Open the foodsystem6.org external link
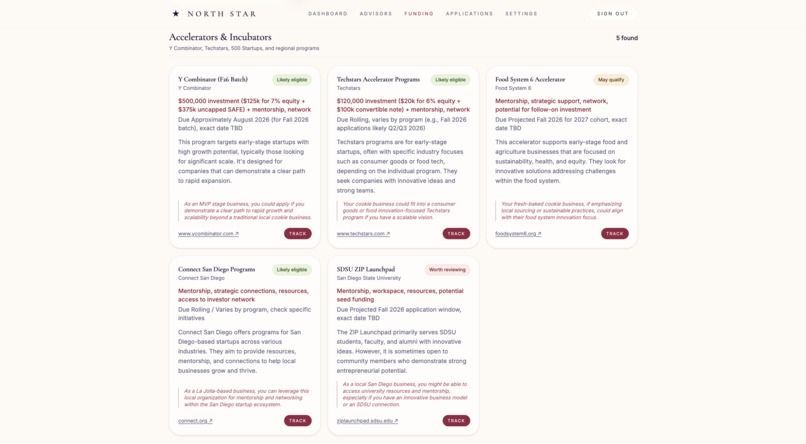806x444 pixels. point(518,234)
